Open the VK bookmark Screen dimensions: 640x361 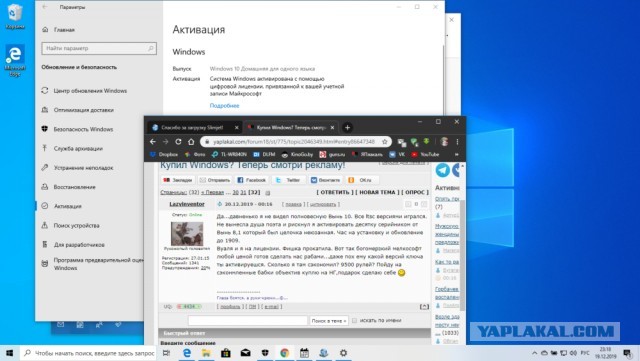tap(397, 154)
